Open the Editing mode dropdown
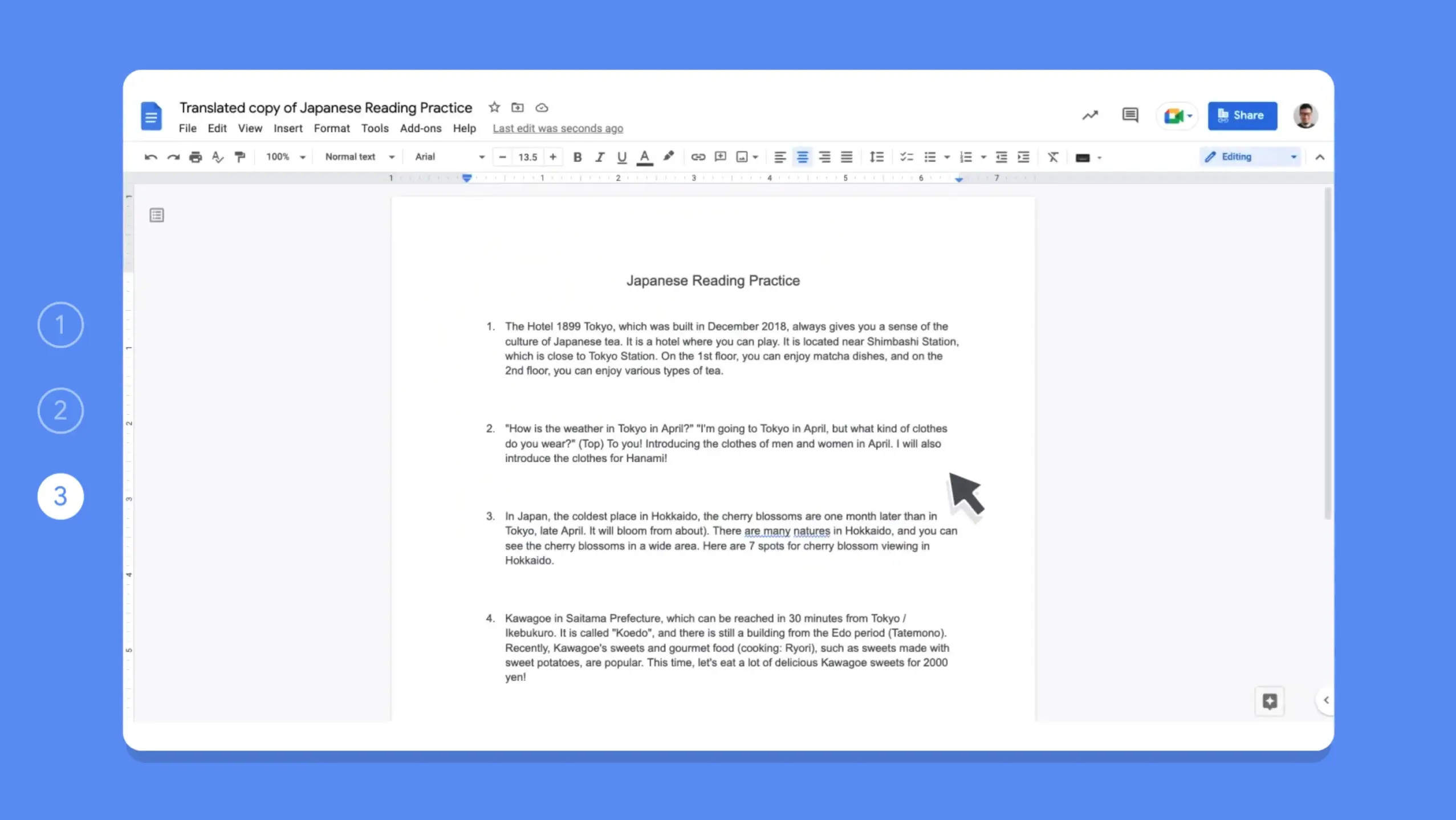1456x820 pixels. [x=1292, y=156]
